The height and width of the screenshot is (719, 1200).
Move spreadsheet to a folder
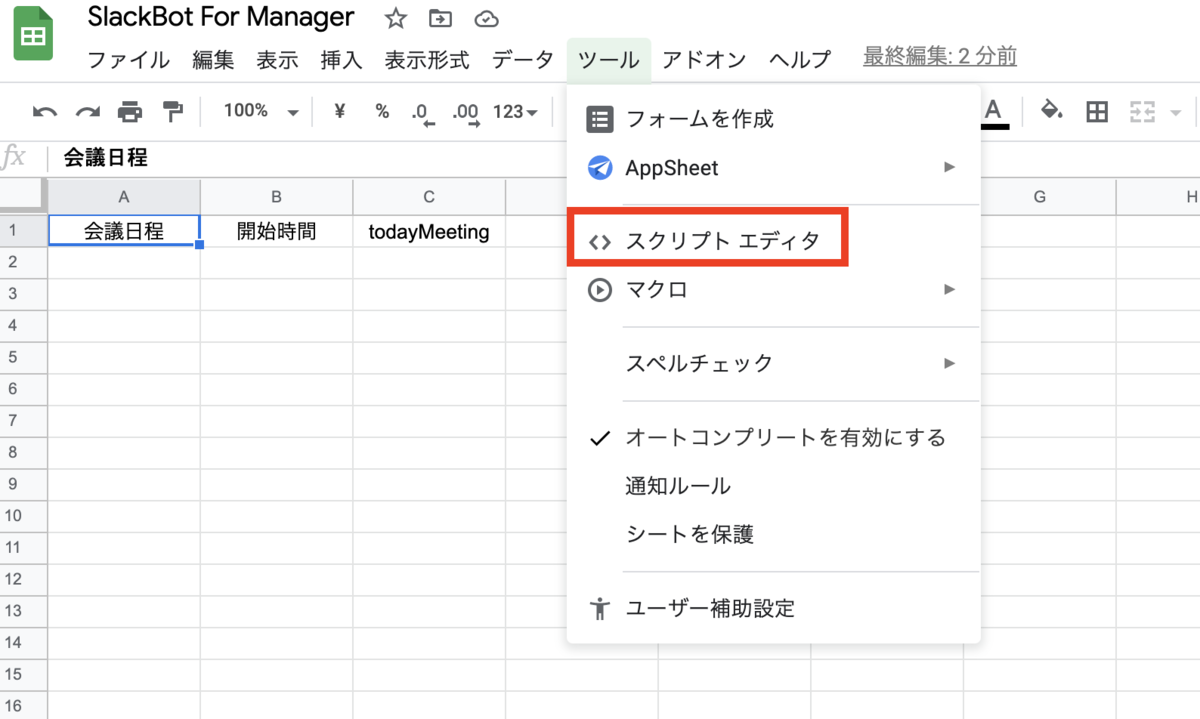(440, 18)
